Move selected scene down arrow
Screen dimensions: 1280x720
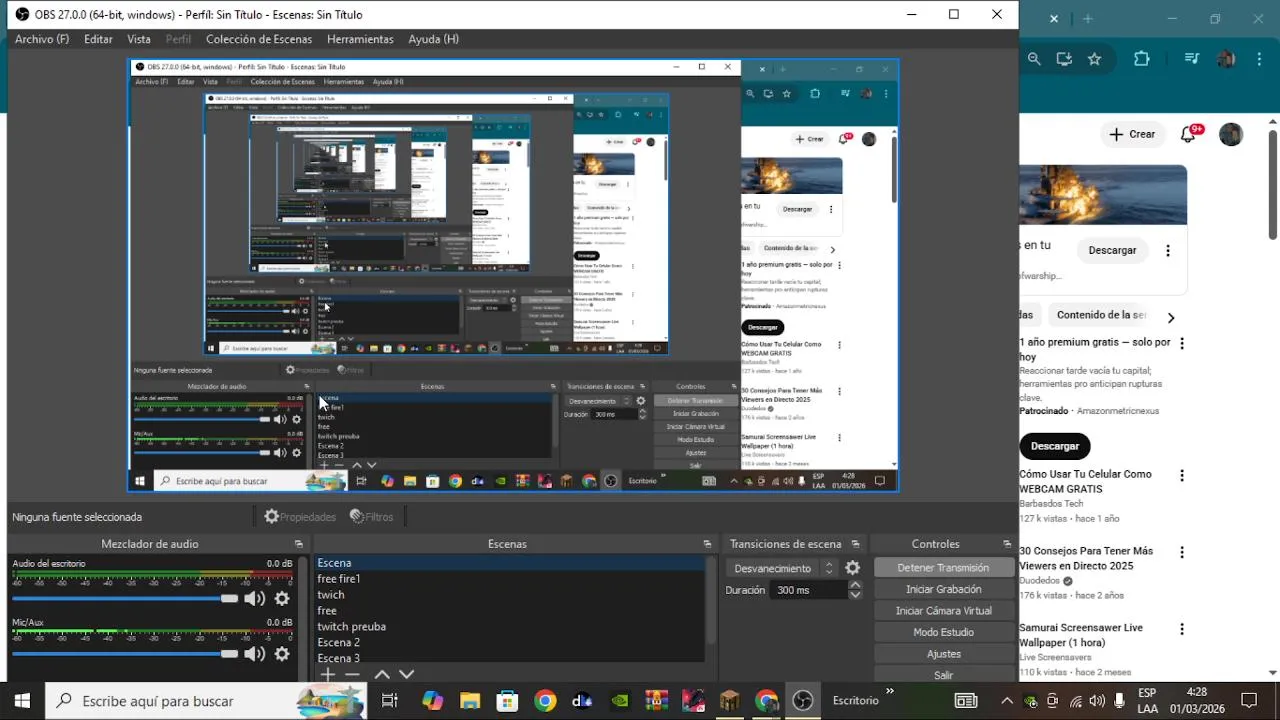pos(406,675)
